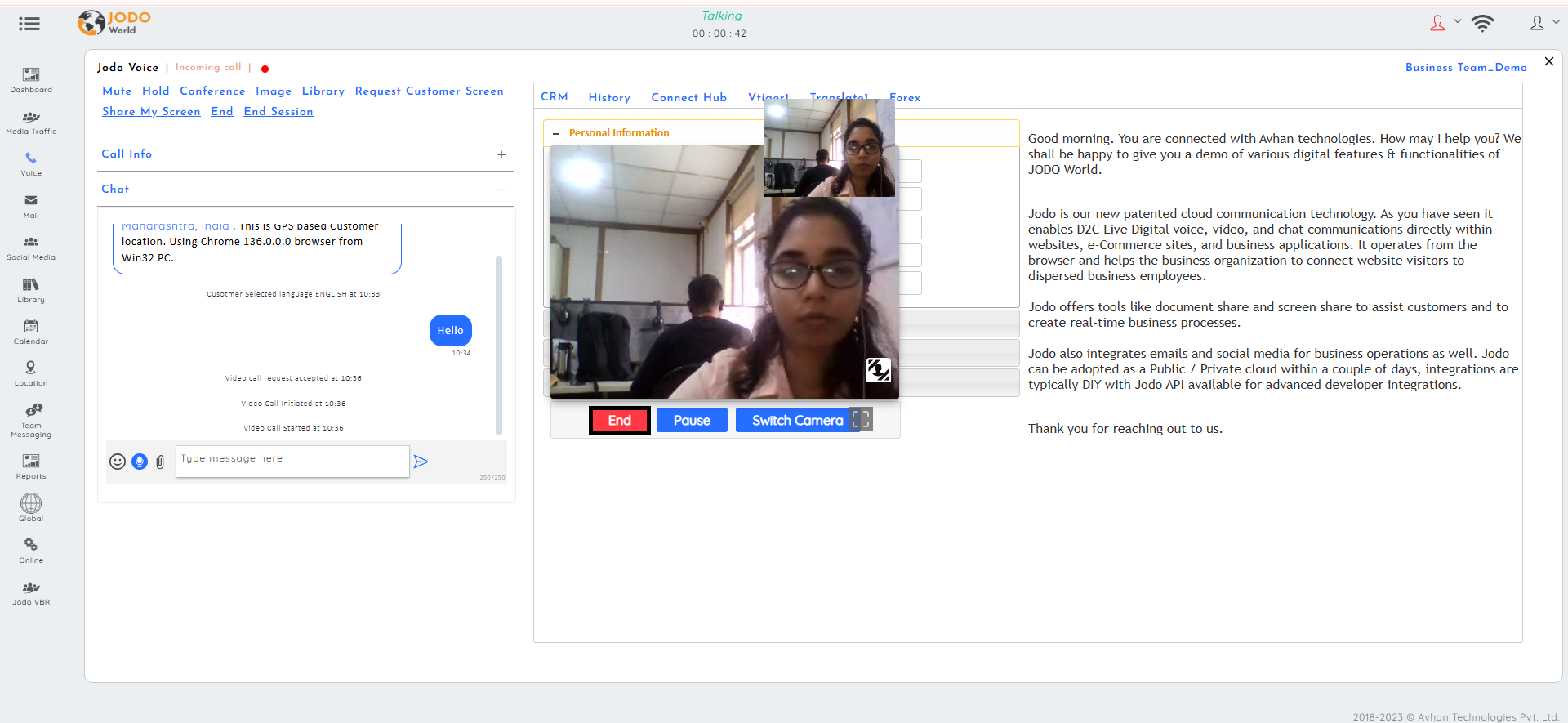
Task: Open Jodo VBR in sidebar
Action: (31, 593)
